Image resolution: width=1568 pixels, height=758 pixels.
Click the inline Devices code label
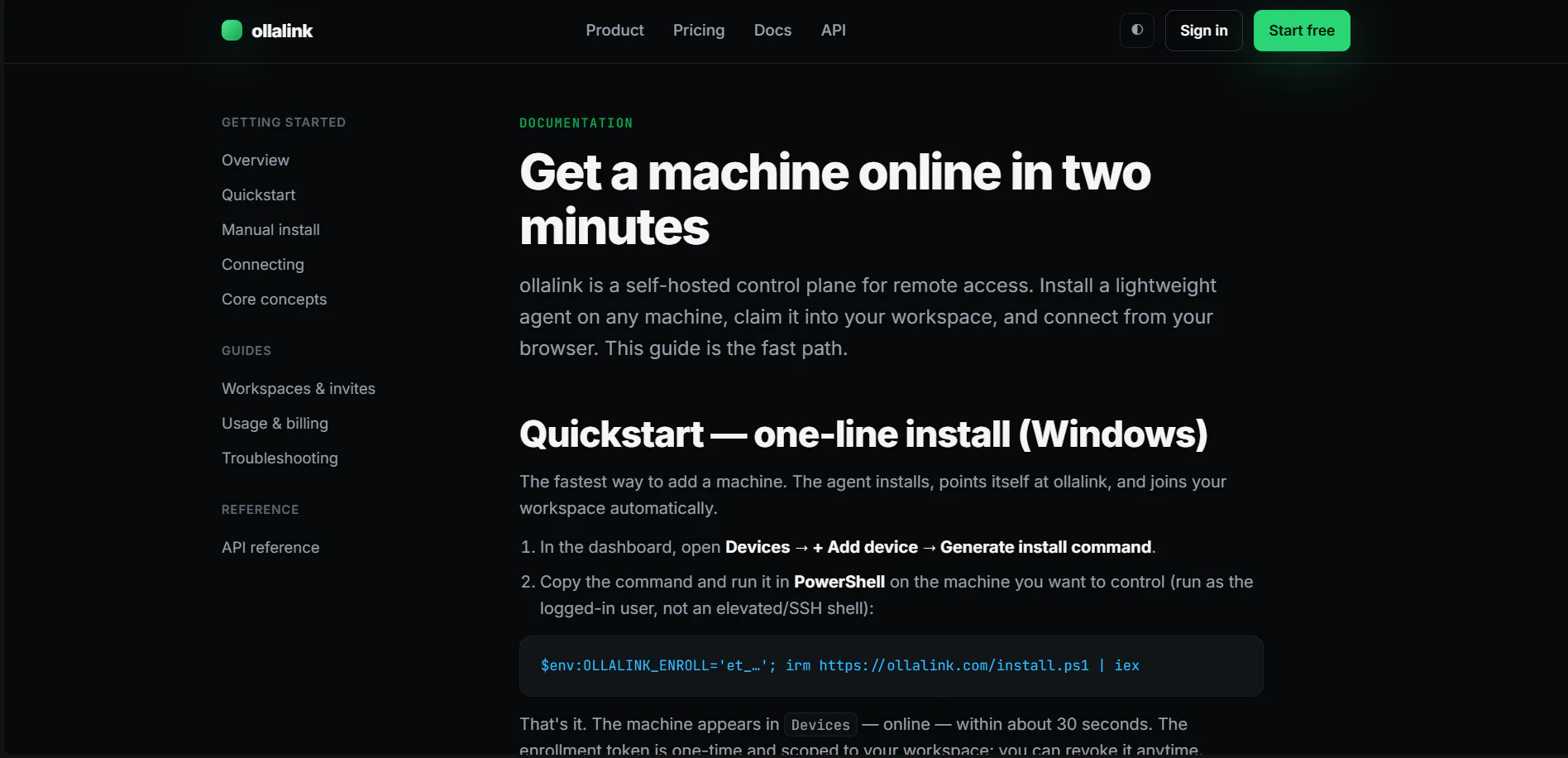click(820, 725)
